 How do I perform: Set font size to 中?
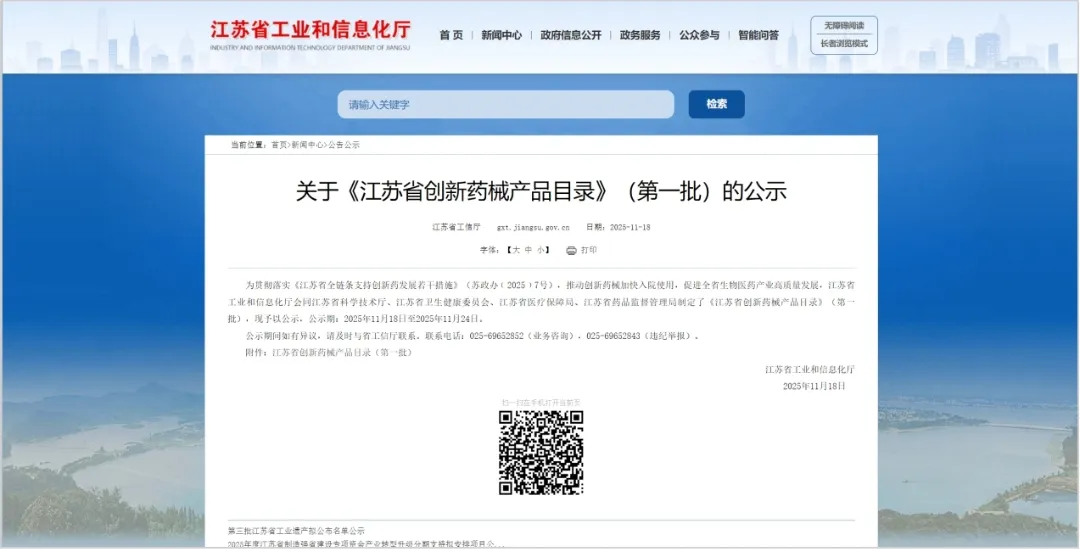coord(528,251)
